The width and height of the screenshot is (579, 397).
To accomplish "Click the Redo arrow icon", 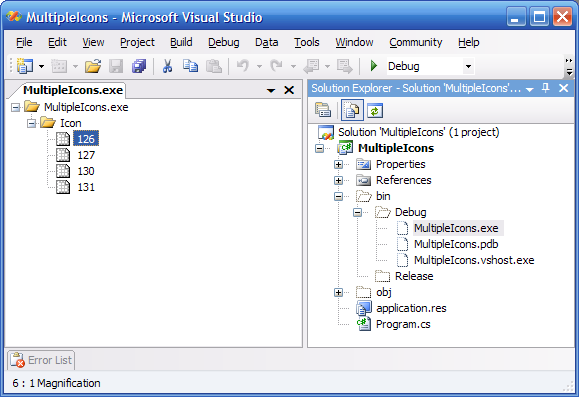I will (277, 66).
